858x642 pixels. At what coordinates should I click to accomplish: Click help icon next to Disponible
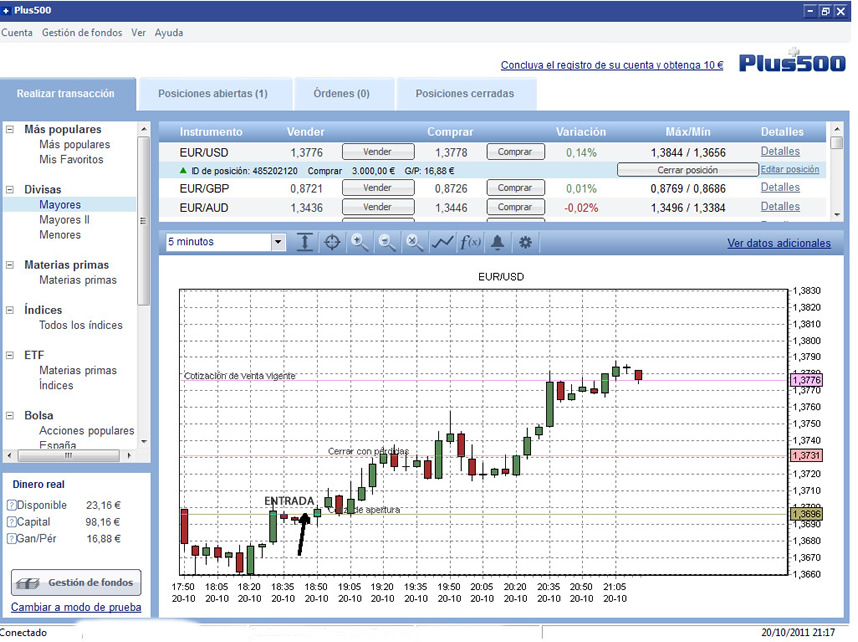coord(12,505)
